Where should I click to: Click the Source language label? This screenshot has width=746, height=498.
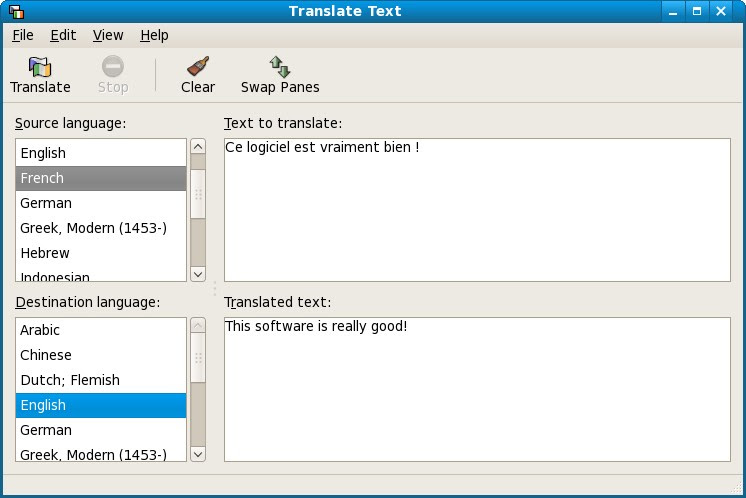click(70, 123)
